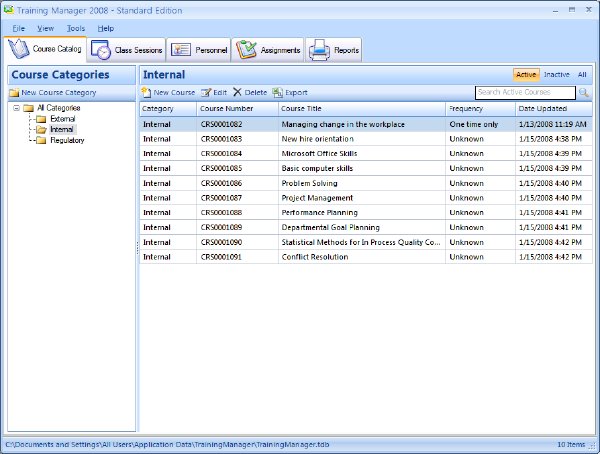Switch to the Assignments tab label
This screenshot has height=454, width=600.
[280, 50]
